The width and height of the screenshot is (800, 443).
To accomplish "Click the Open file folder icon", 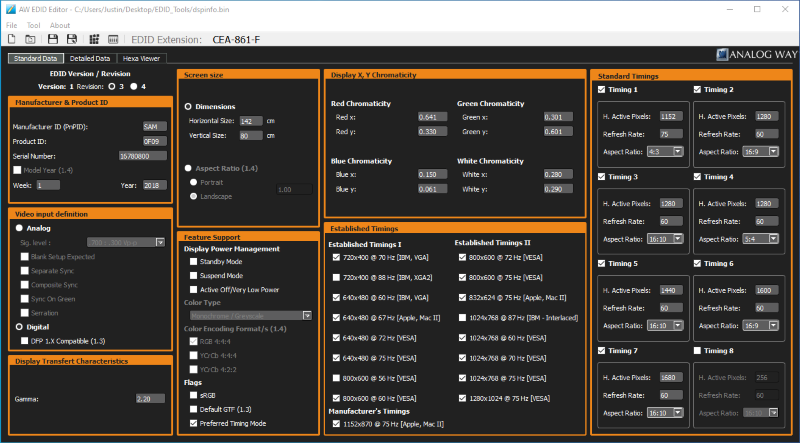I will (31, 39).
